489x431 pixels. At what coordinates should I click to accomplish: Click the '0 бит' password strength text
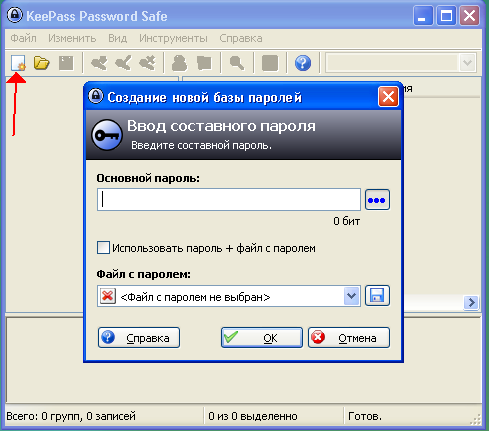[x=347, y=221]
